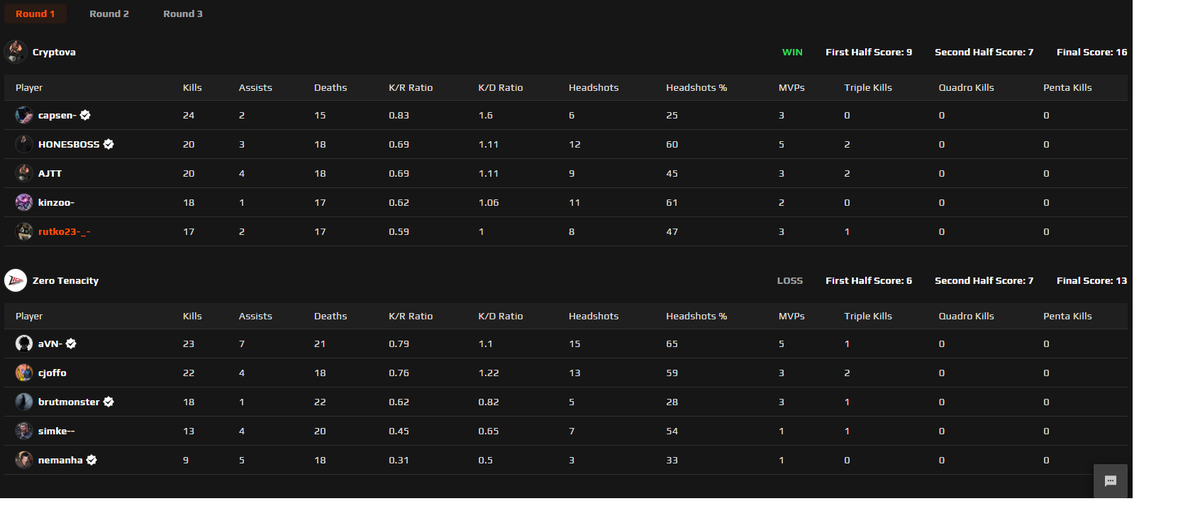Screen dimensions: 1200x506
Task: Click capsen- kills value 24
Action: click(x=188, y=116)
